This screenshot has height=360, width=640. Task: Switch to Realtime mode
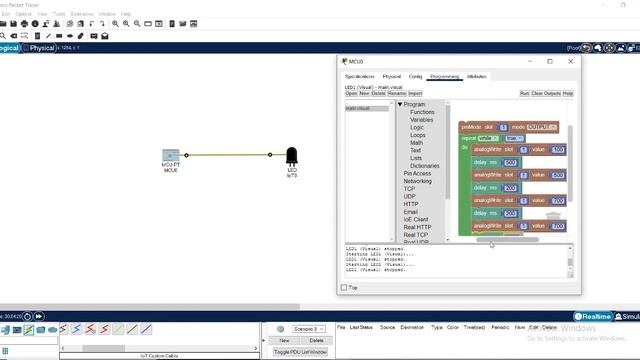pyautogui.click(x=593, y=316)
